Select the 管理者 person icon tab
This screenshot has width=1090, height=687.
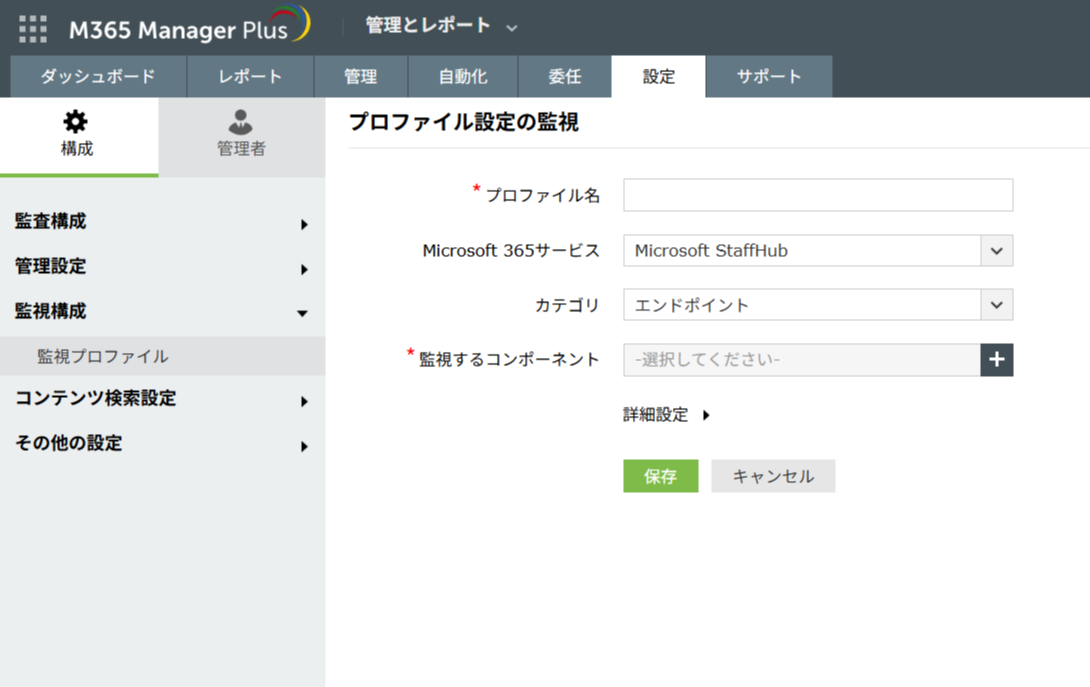241,135
